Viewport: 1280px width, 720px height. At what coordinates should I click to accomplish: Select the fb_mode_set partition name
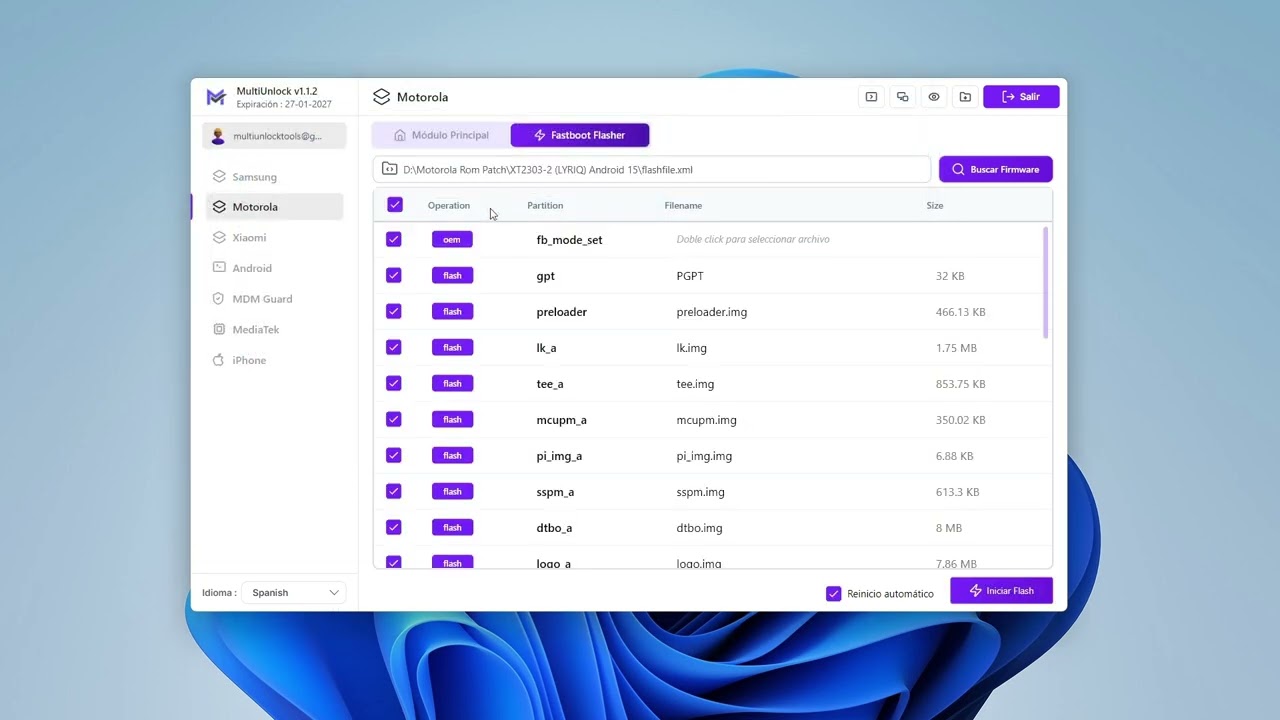[569, 240]
